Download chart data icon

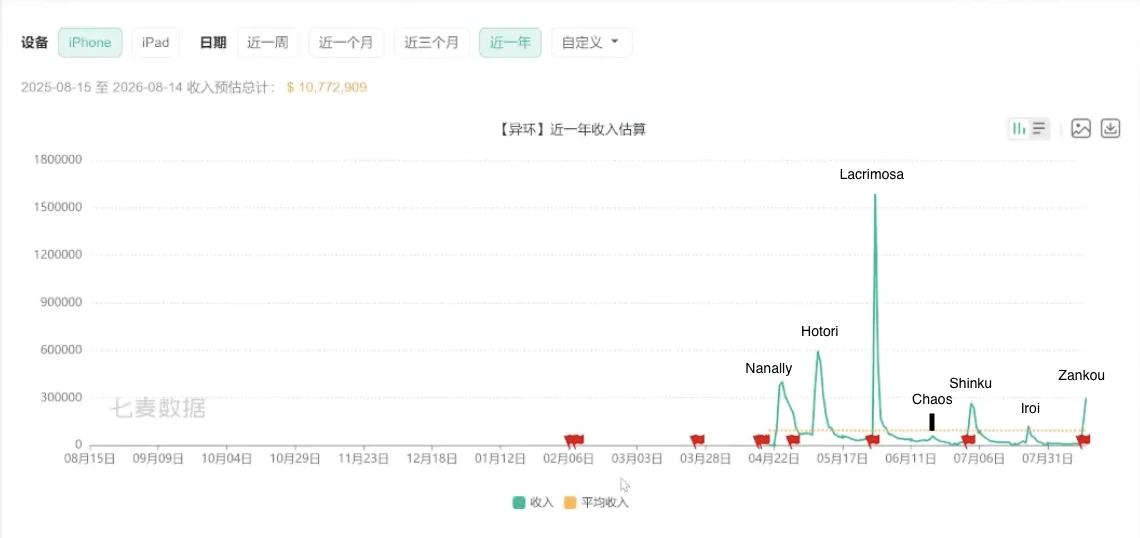pyautogui.click(x=1110, y=129)
